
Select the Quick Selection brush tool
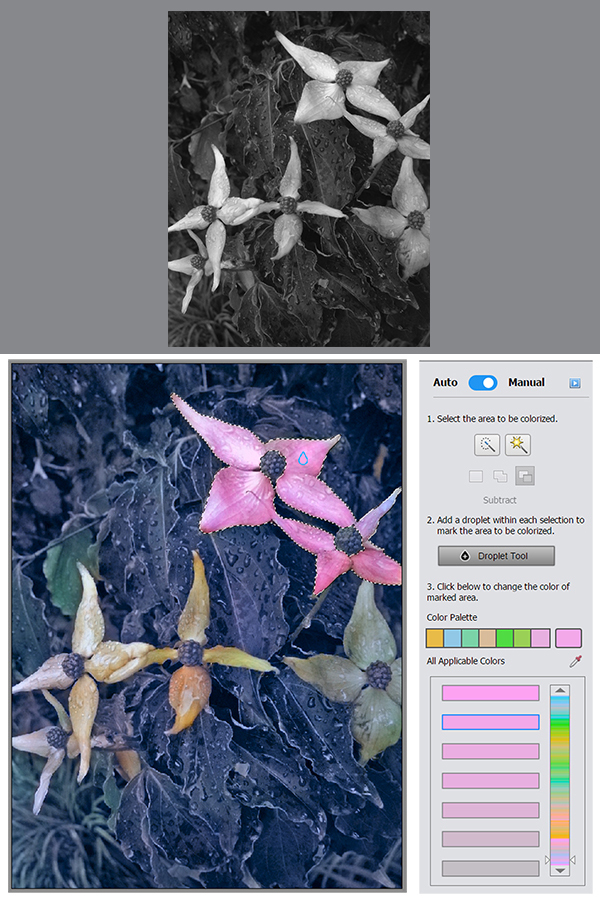pos(487,445)
